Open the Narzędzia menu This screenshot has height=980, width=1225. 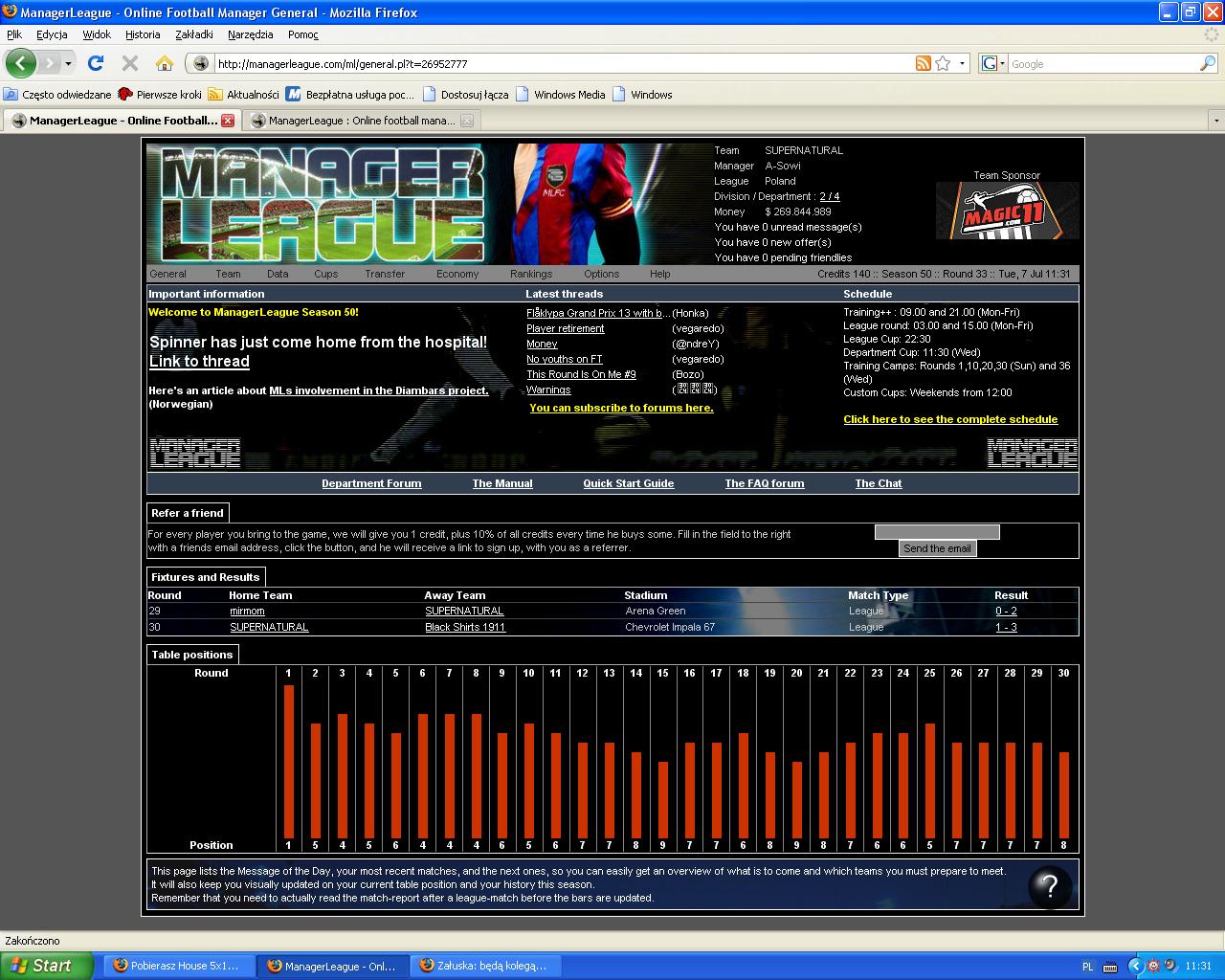point(251,34)
